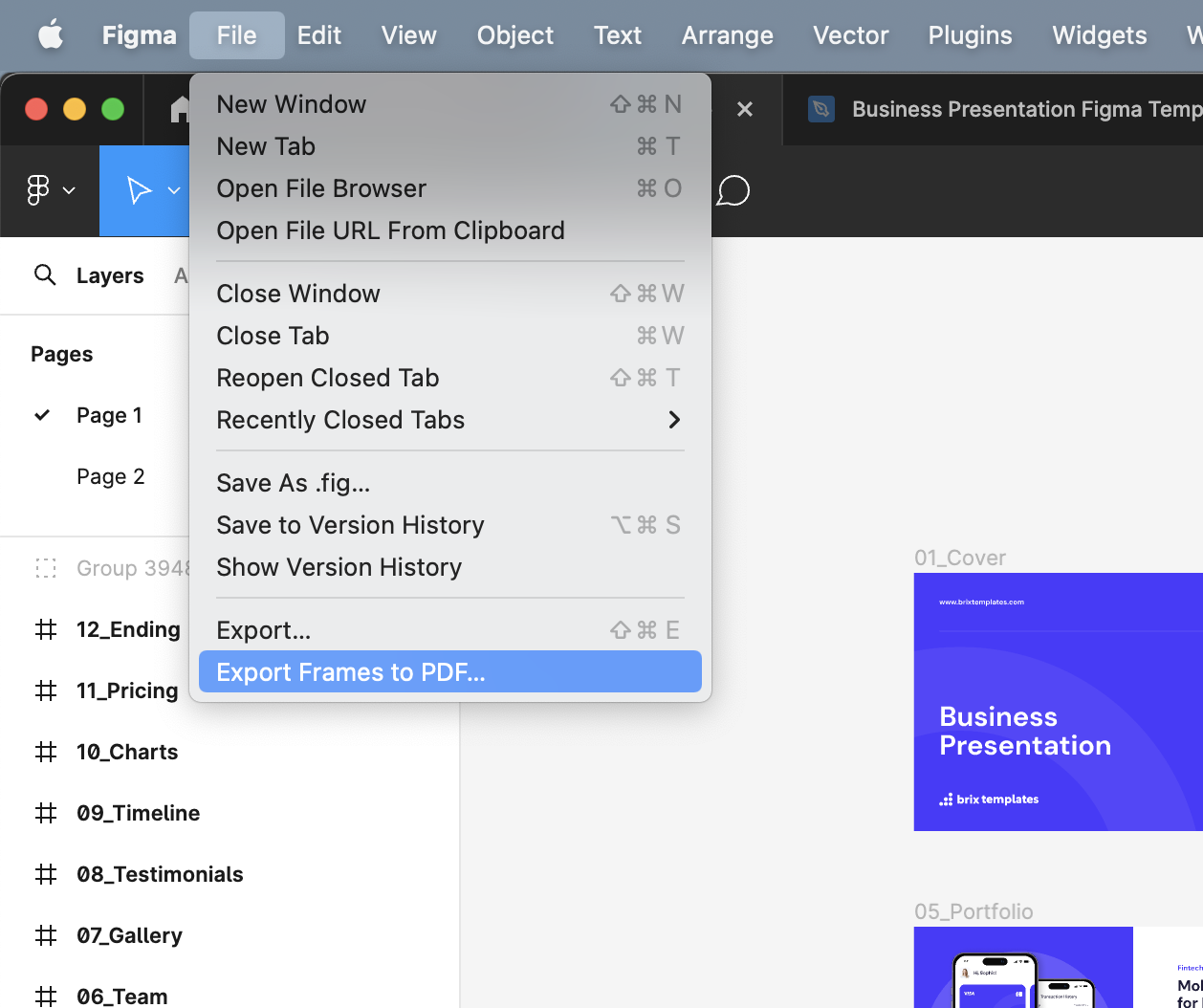The height and width of the screenshot is (1008, 1203).
Task: Click the 01_Cover slide thumbnail
Action: tap(1059, 702)
